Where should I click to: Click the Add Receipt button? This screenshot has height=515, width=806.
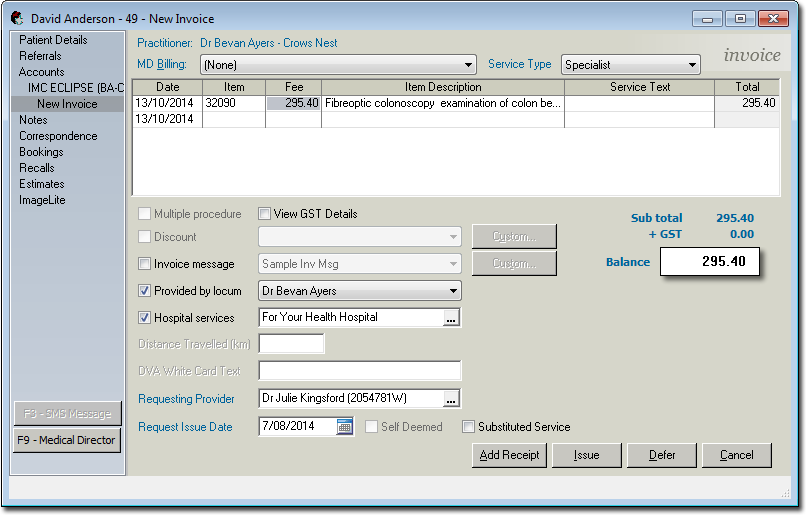tap(509, 455)
